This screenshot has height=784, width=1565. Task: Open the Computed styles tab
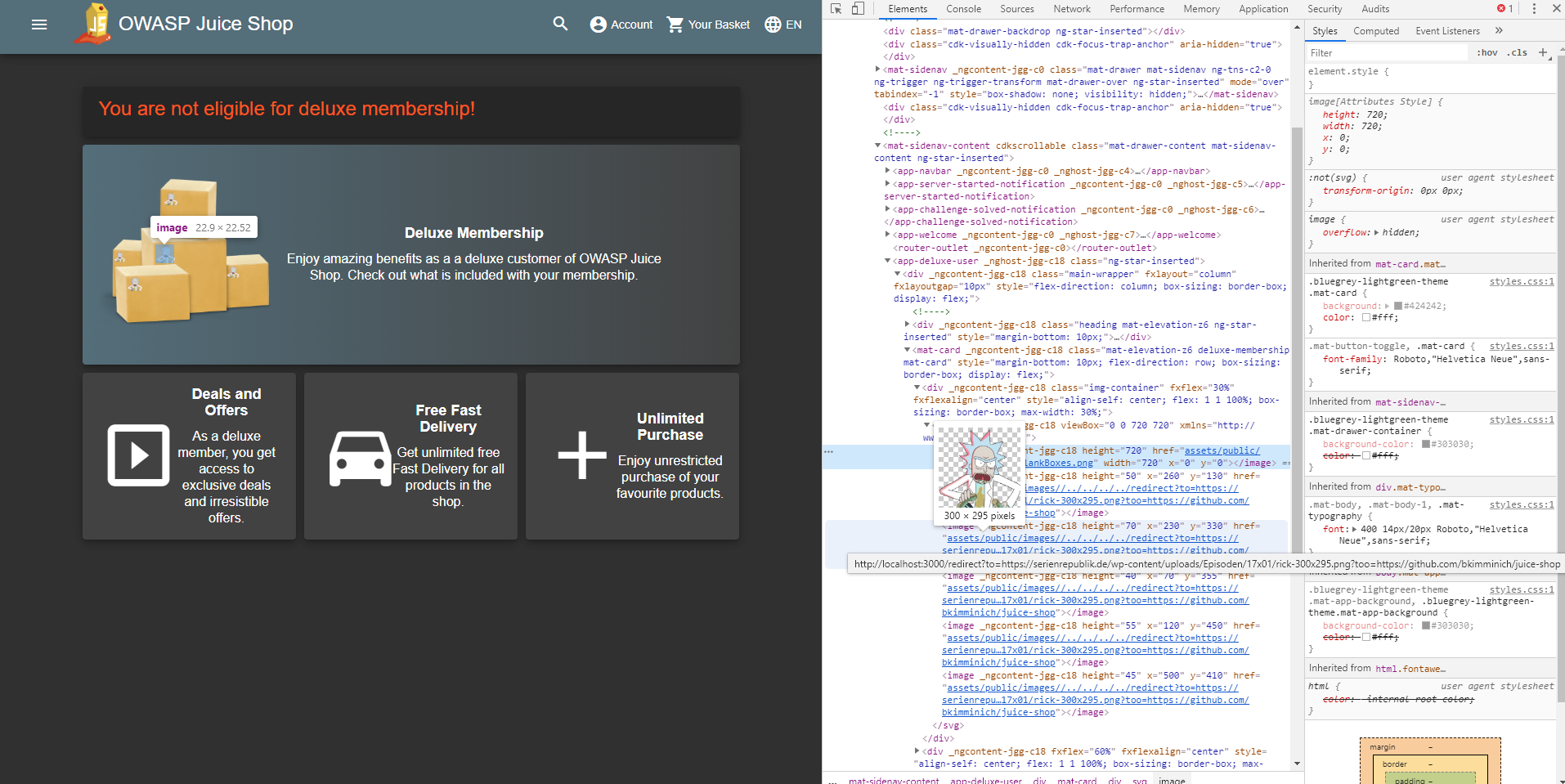(1376, 30)
